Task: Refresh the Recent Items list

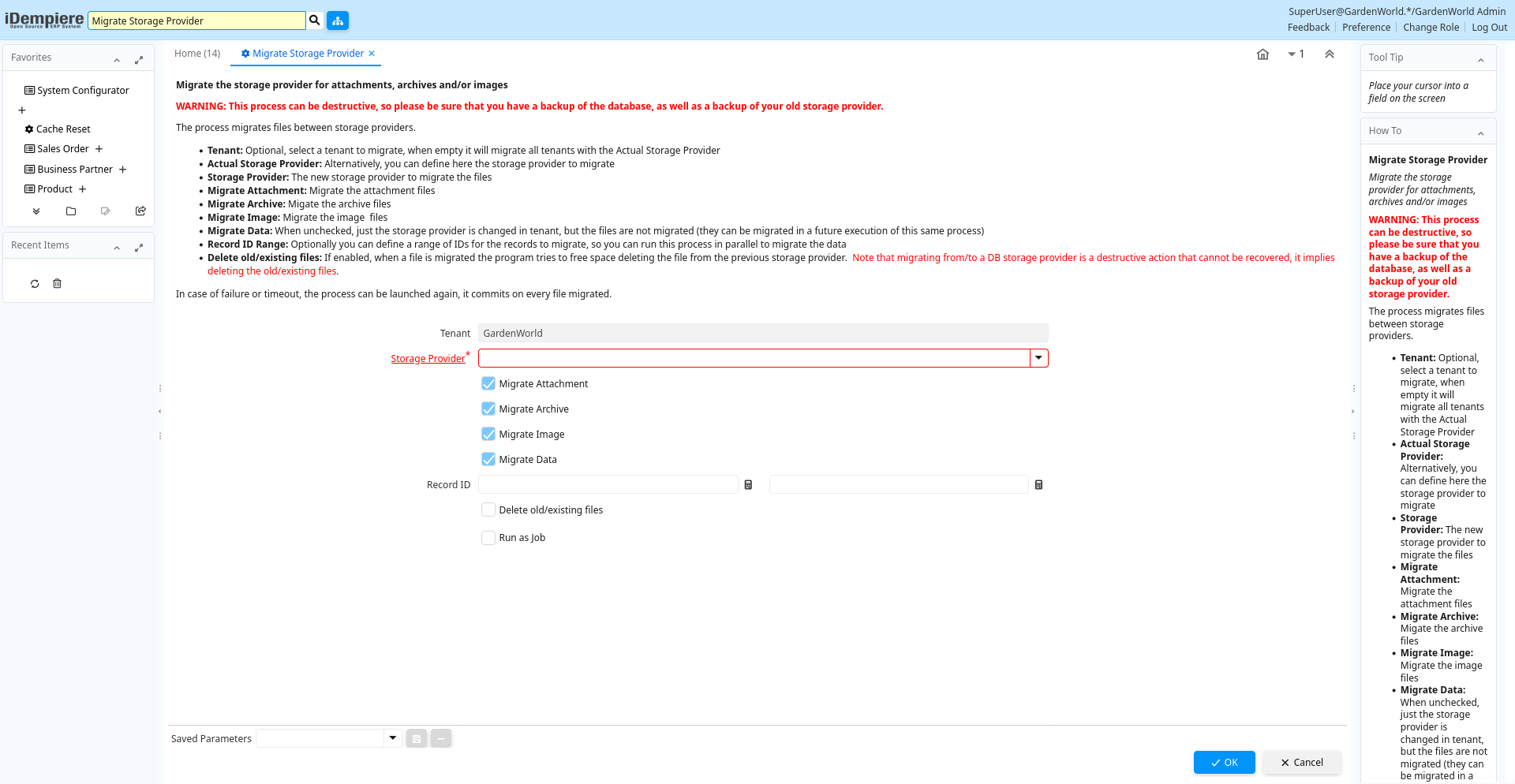Action: [x=35, y=284]
